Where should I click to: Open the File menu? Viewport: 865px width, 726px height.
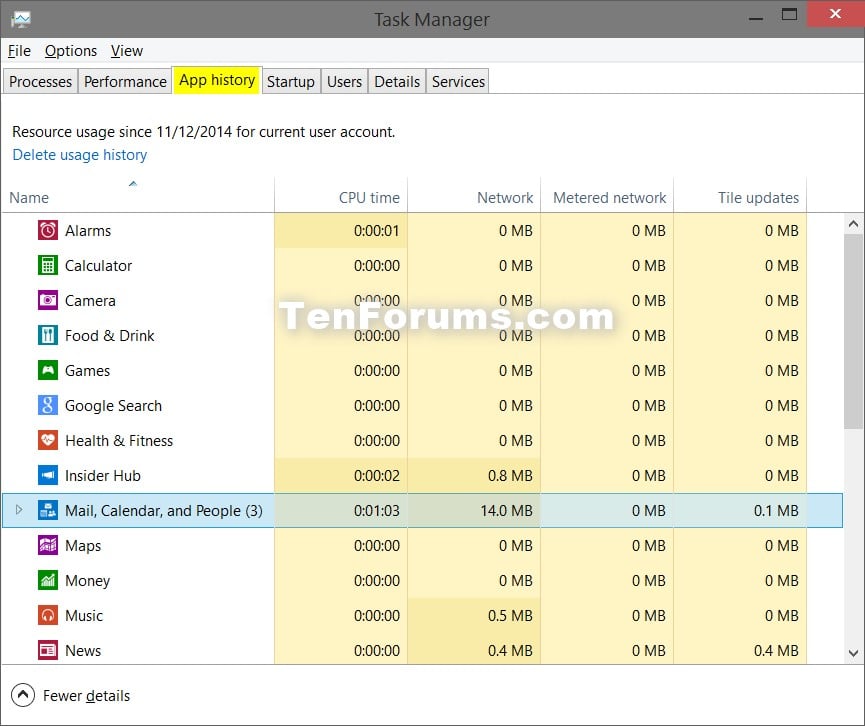point(19,51)
